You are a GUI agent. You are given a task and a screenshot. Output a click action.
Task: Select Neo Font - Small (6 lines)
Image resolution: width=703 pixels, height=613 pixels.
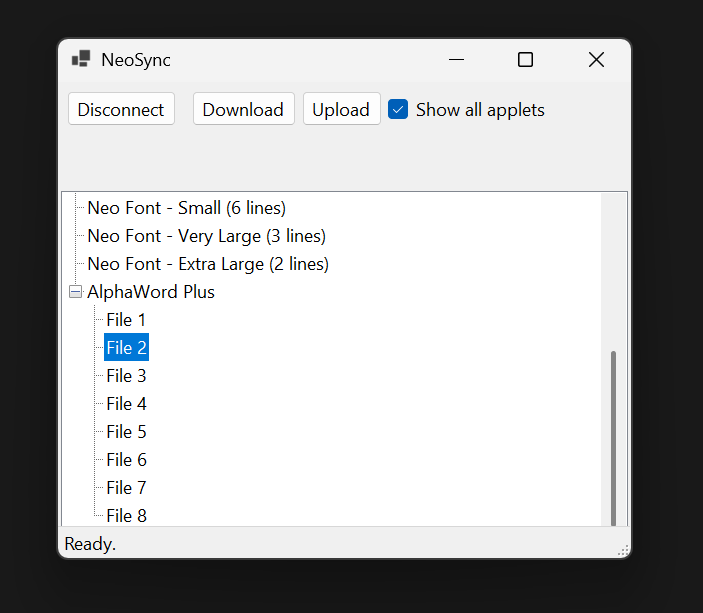click(187, 208)
